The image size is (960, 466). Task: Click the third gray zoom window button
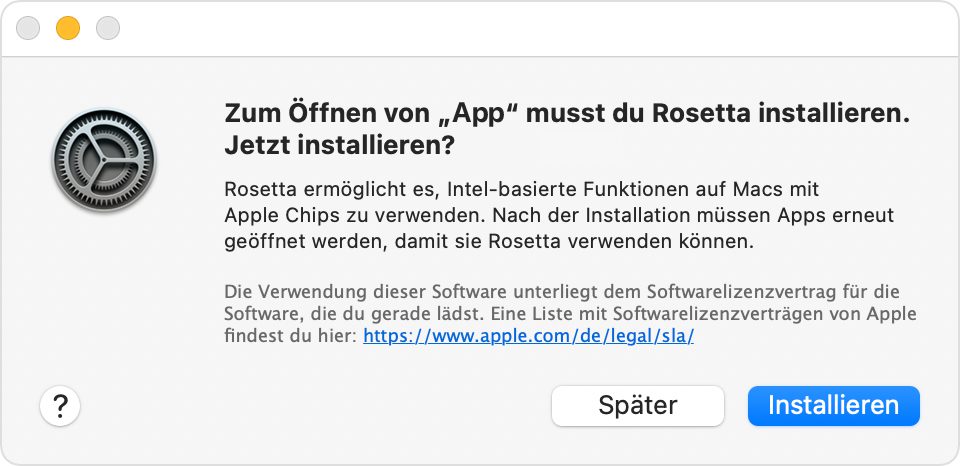point(107,29)
